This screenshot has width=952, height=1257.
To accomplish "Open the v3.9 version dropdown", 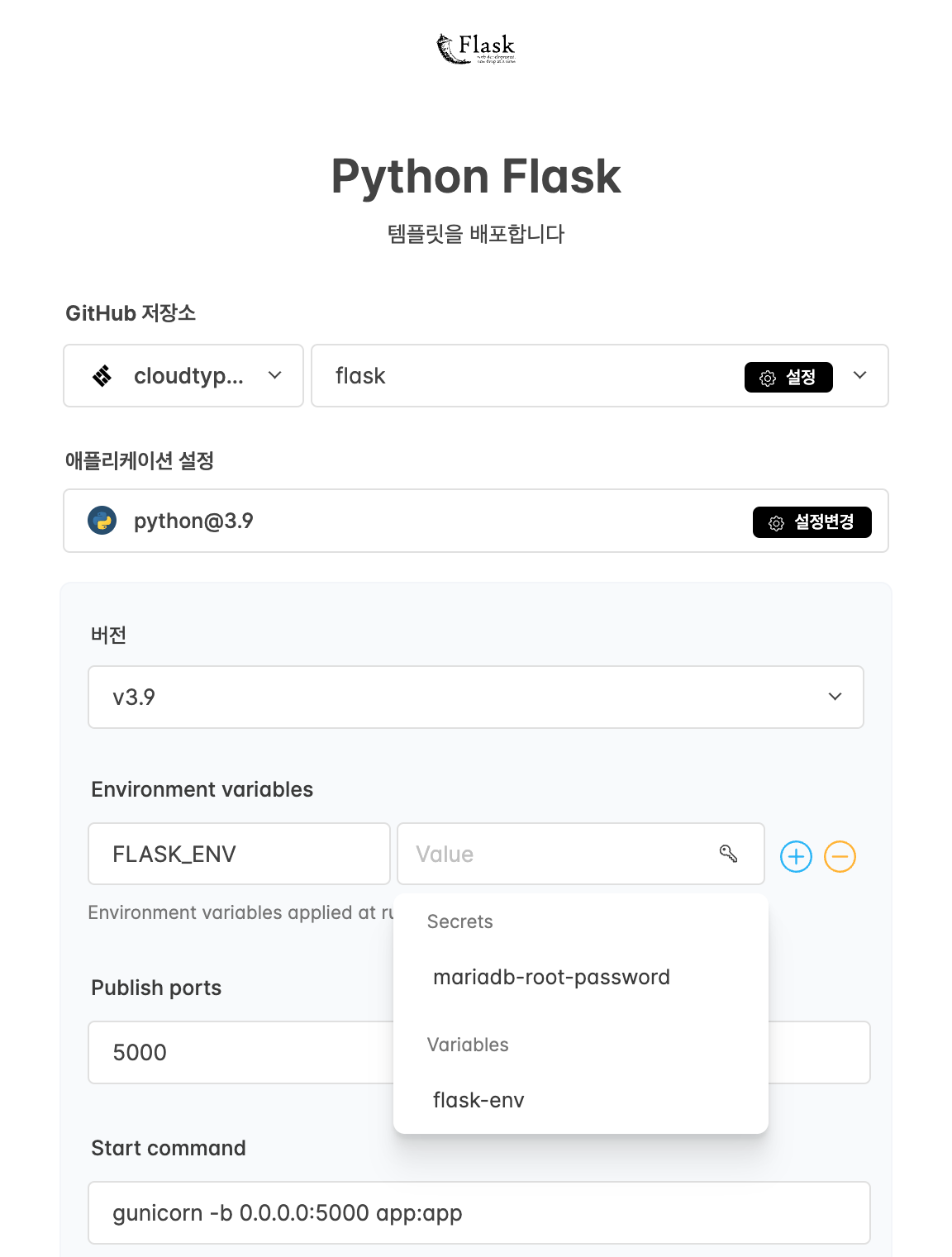I will tap(476, 697).
